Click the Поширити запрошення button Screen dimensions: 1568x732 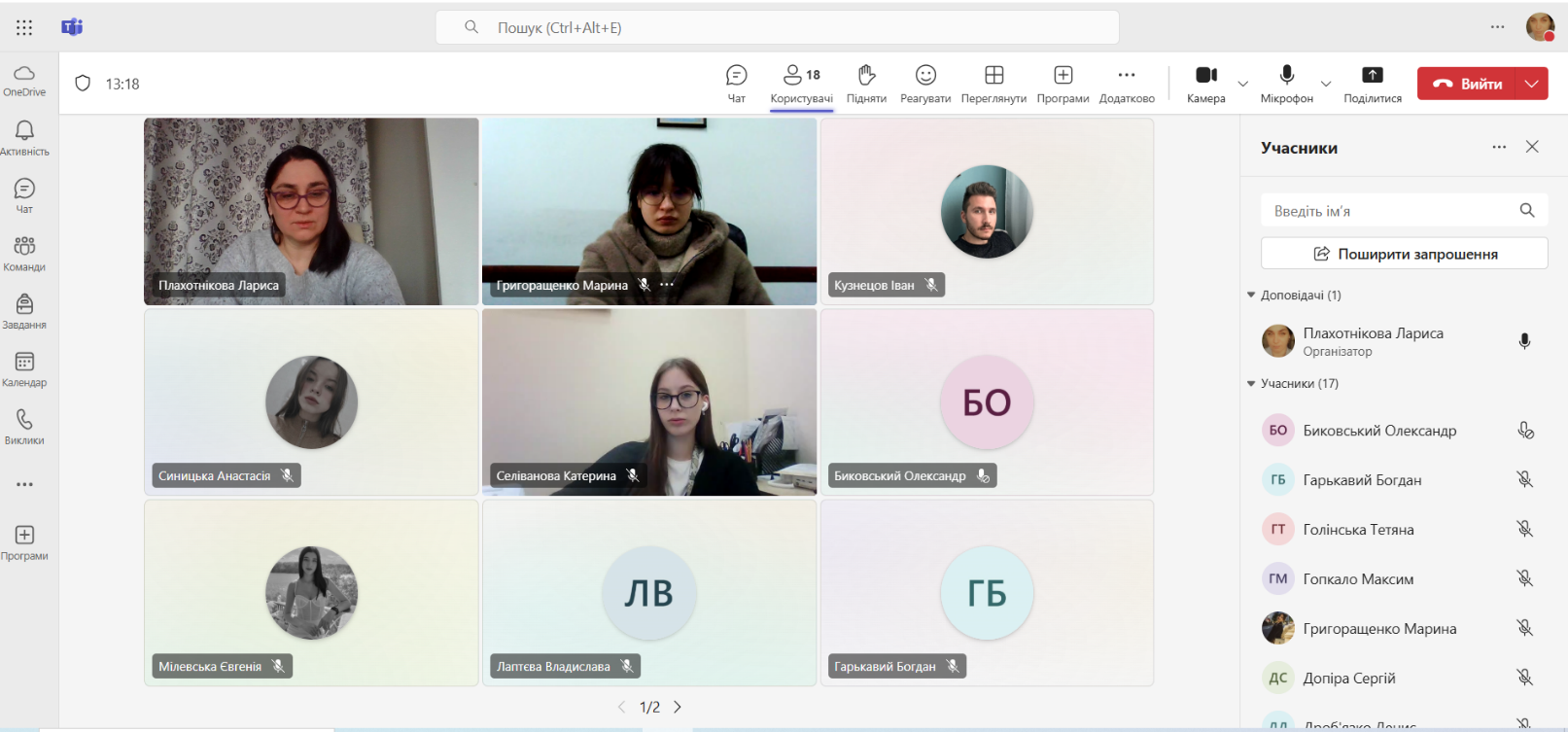coord(1404,254)
